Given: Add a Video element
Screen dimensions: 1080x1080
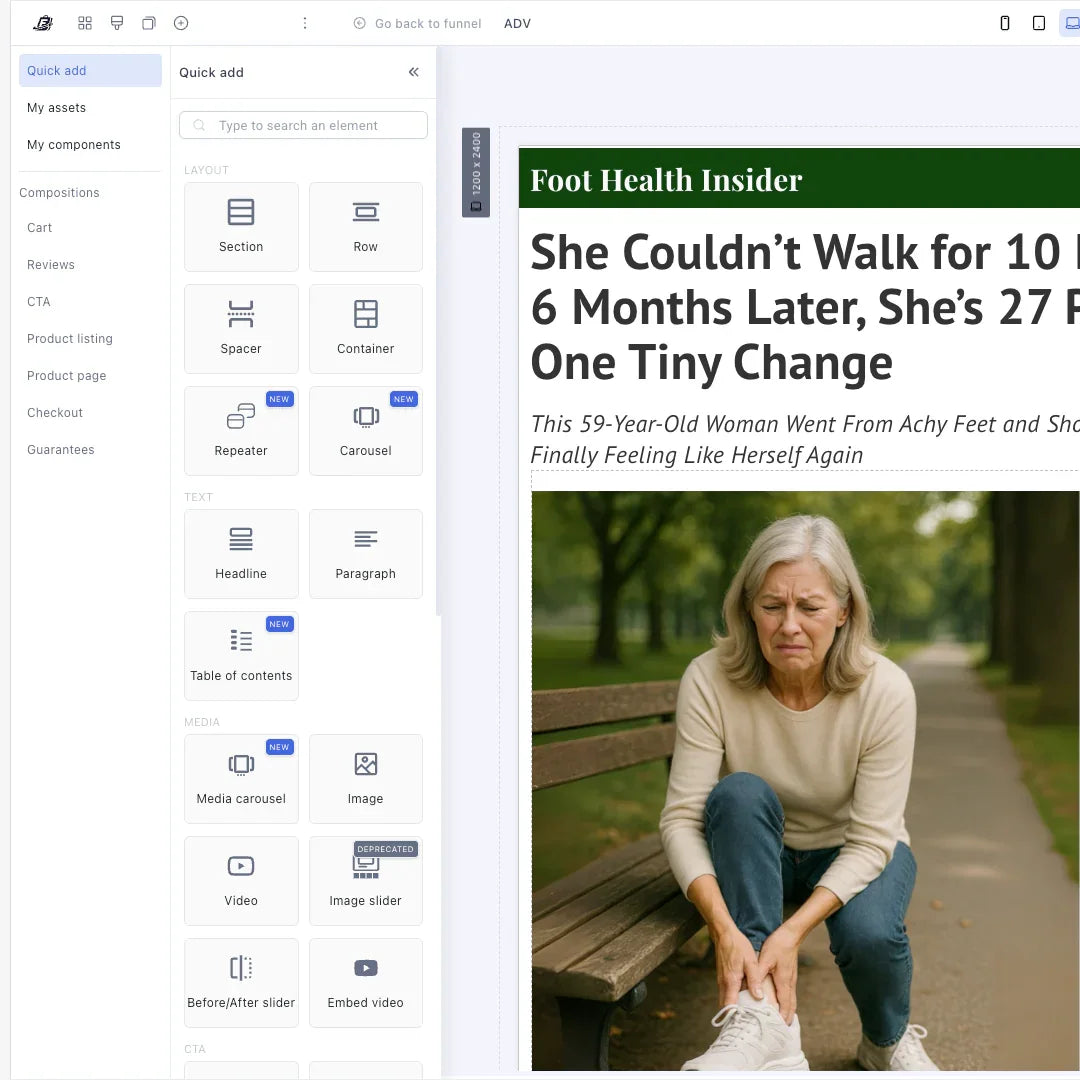Looking at the screenshot, I should tap(241, 881).
